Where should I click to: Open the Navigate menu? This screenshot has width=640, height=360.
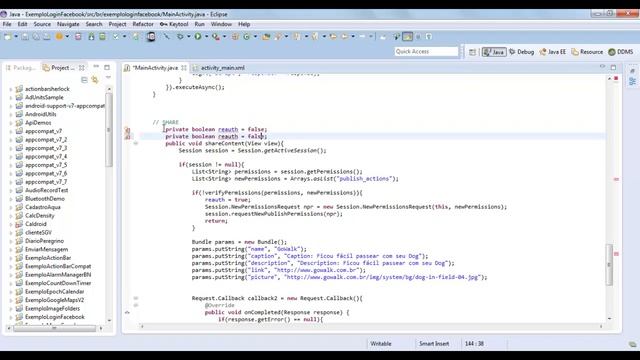point(68,24)
